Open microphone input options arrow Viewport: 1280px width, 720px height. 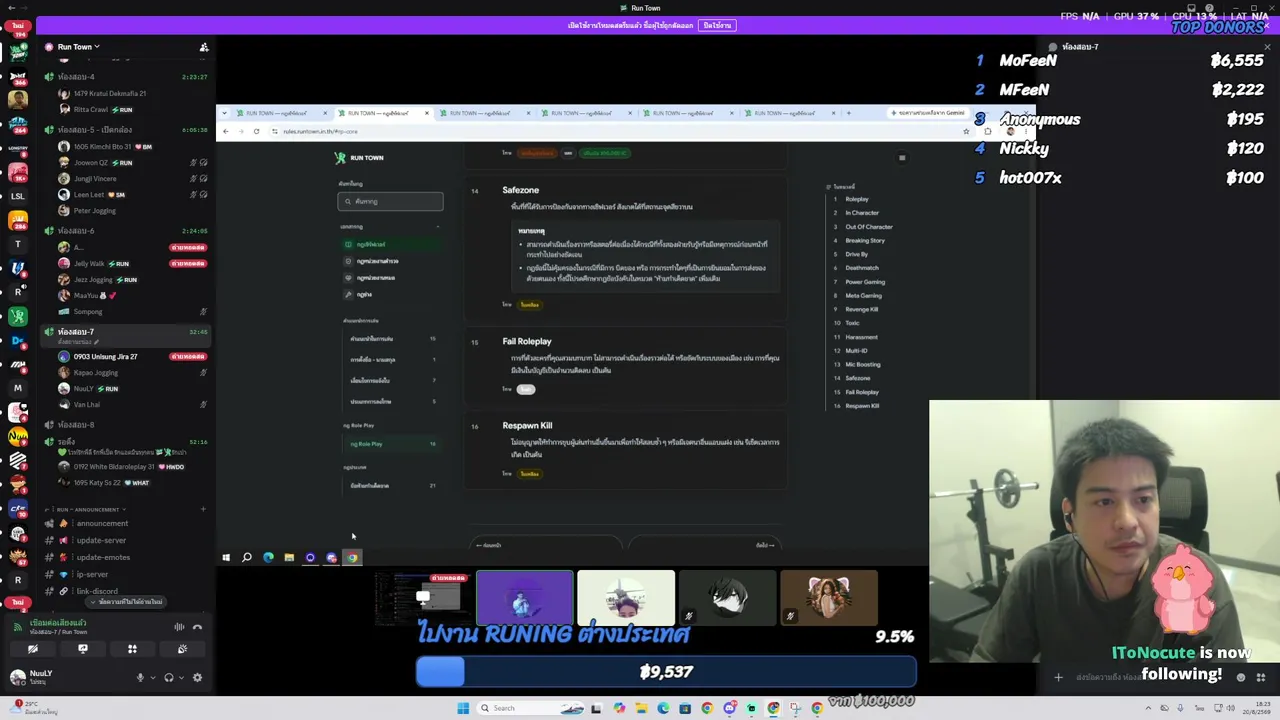coord(152,678)
